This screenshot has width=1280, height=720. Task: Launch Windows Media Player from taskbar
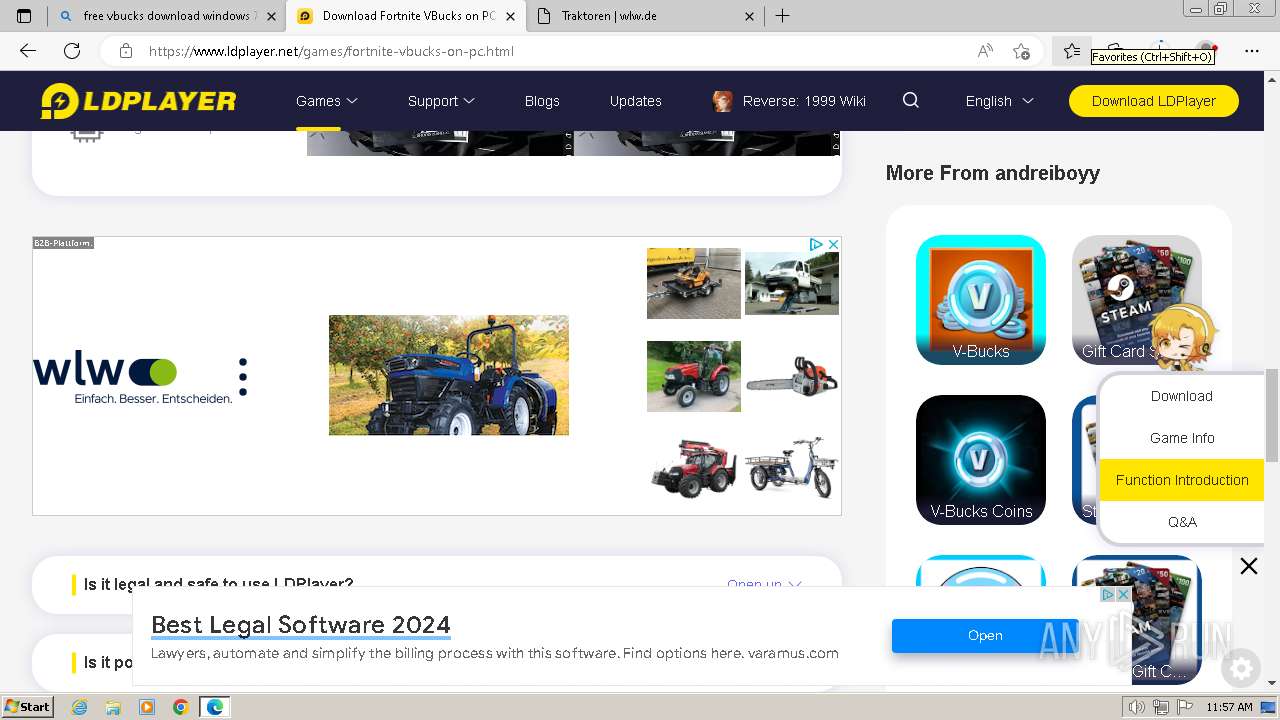pos(147,707)
